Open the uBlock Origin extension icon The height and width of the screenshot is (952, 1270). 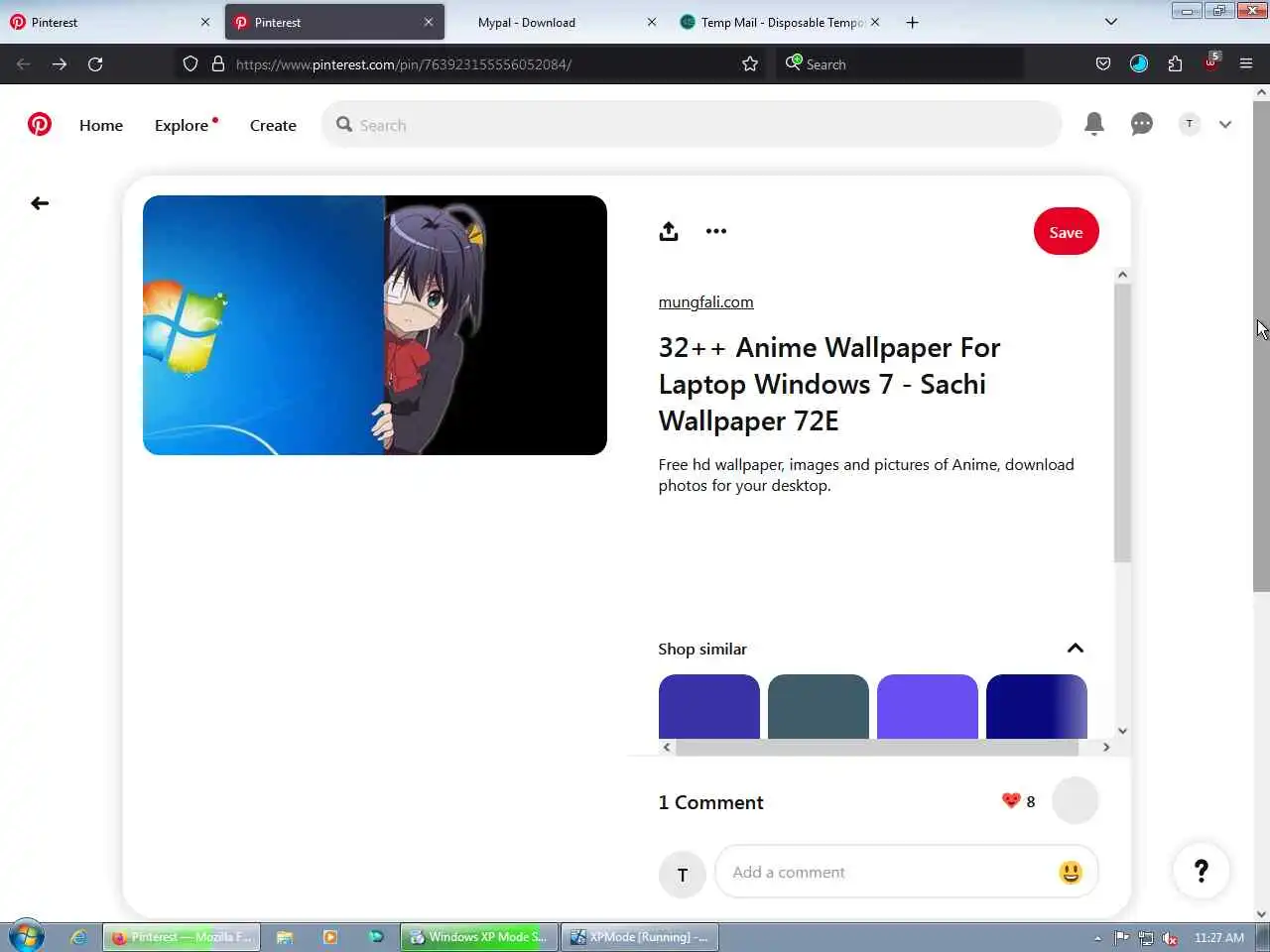(x=1211, y=62)
